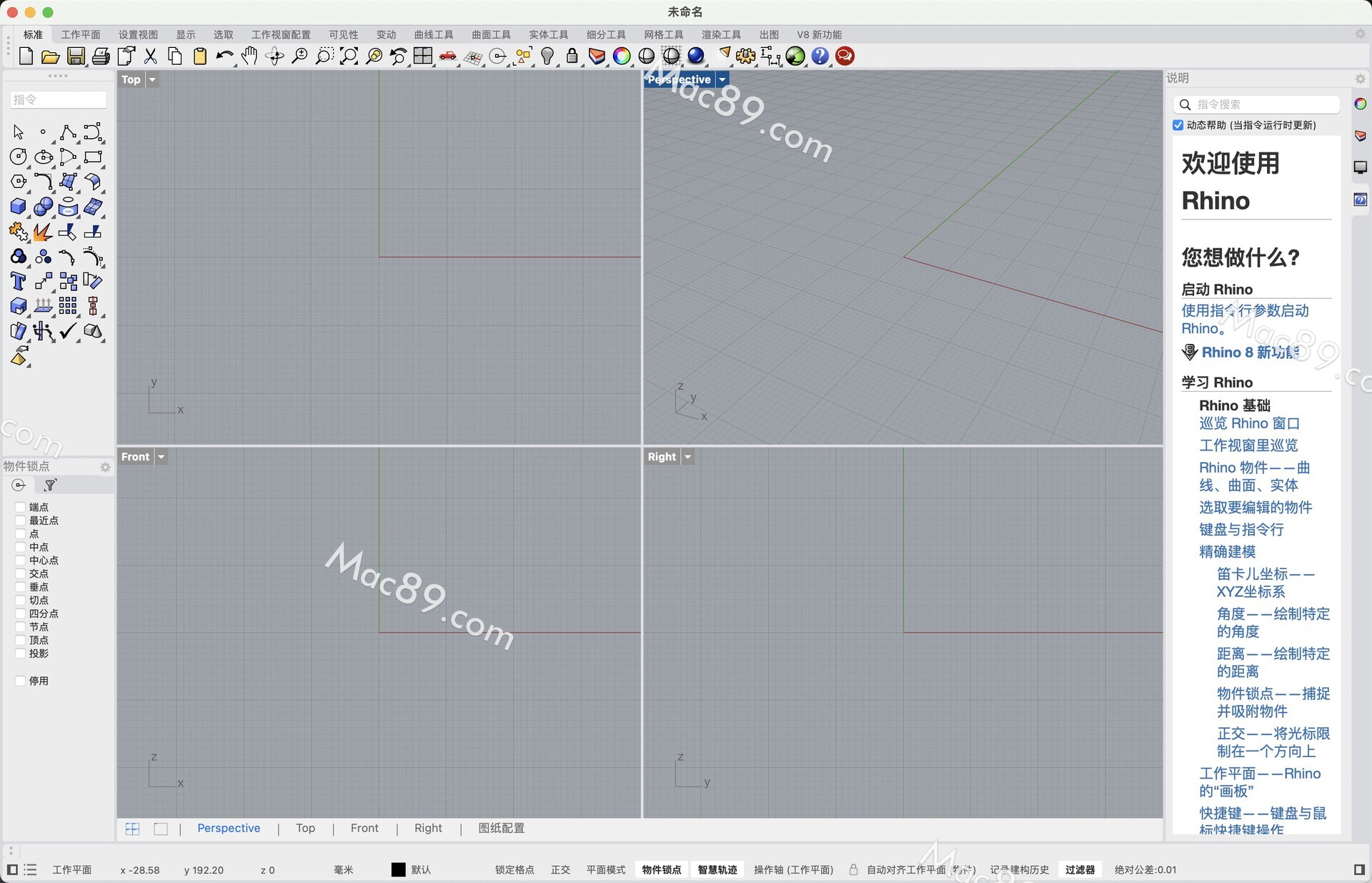Click the black default layer color swatch
Viewport: 1372px width, 883px height.
[398, 869]
